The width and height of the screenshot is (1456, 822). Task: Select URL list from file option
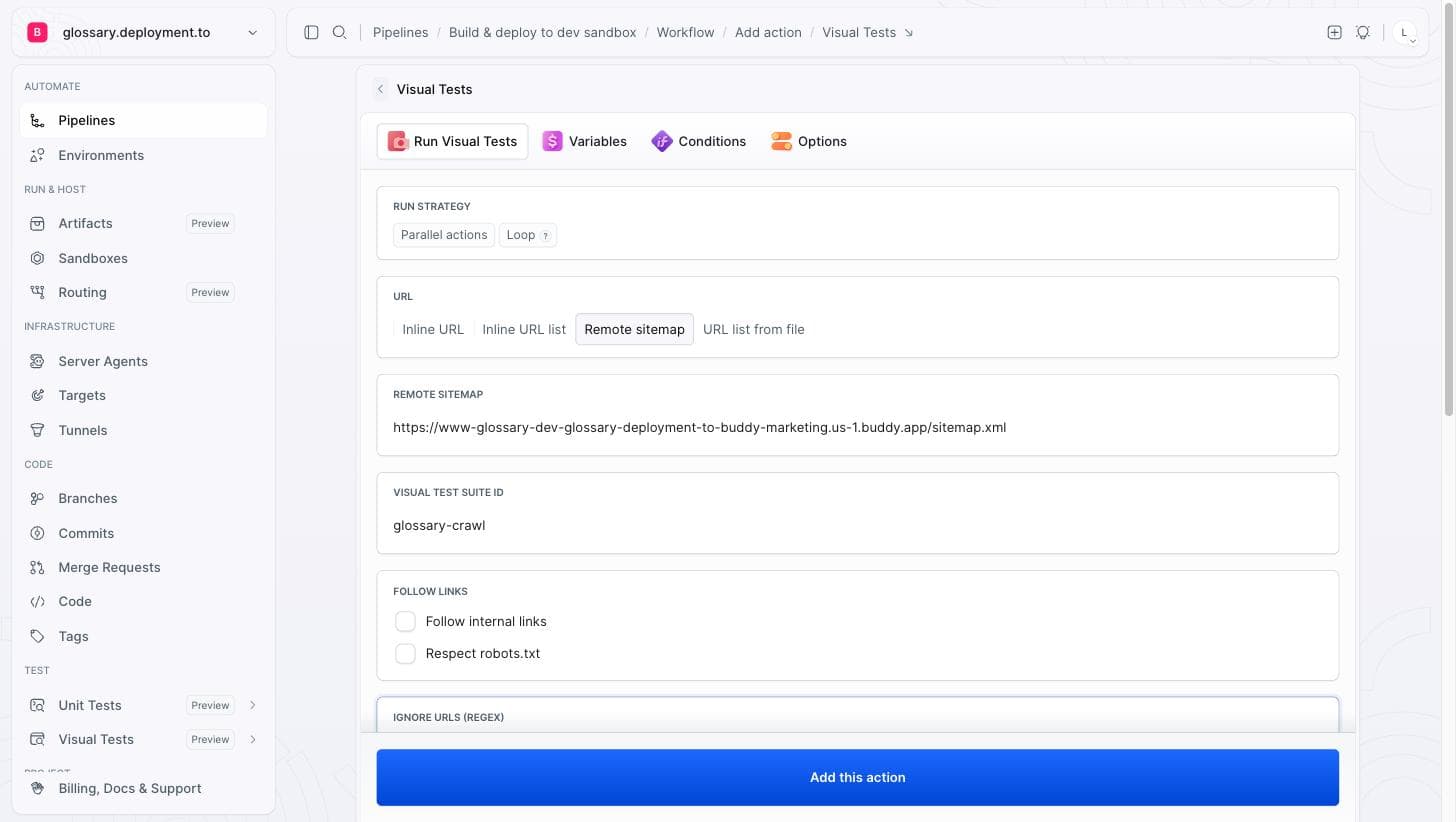(753, 329)
